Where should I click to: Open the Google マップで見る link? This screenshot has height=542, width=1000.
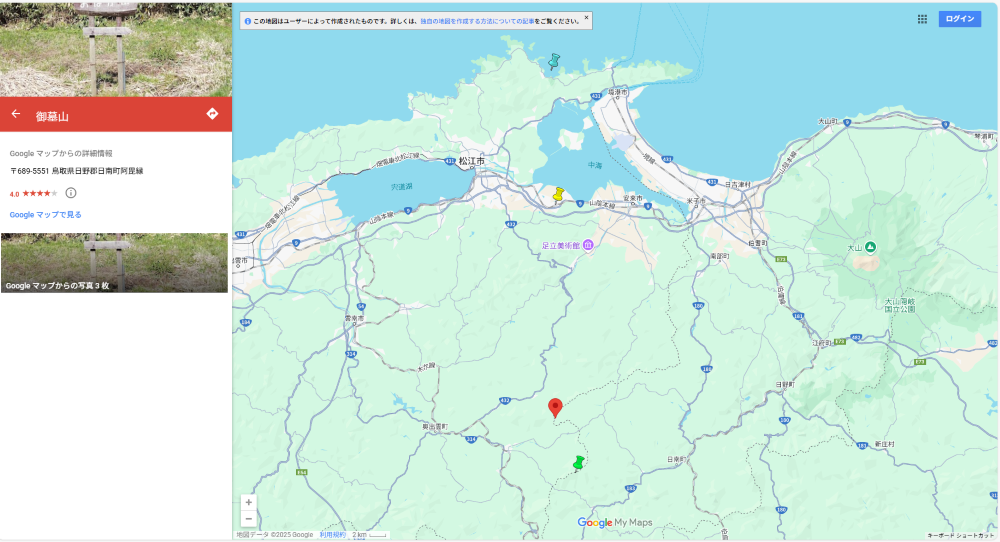[x=45, y=215]
